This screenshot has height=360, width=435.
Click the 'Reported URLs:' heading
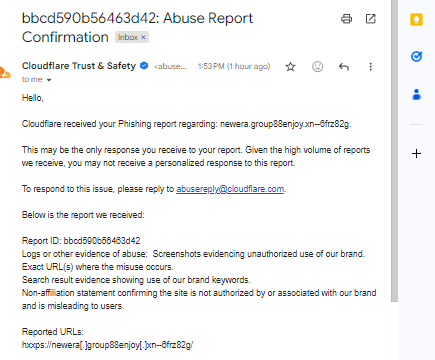point(53,332)
